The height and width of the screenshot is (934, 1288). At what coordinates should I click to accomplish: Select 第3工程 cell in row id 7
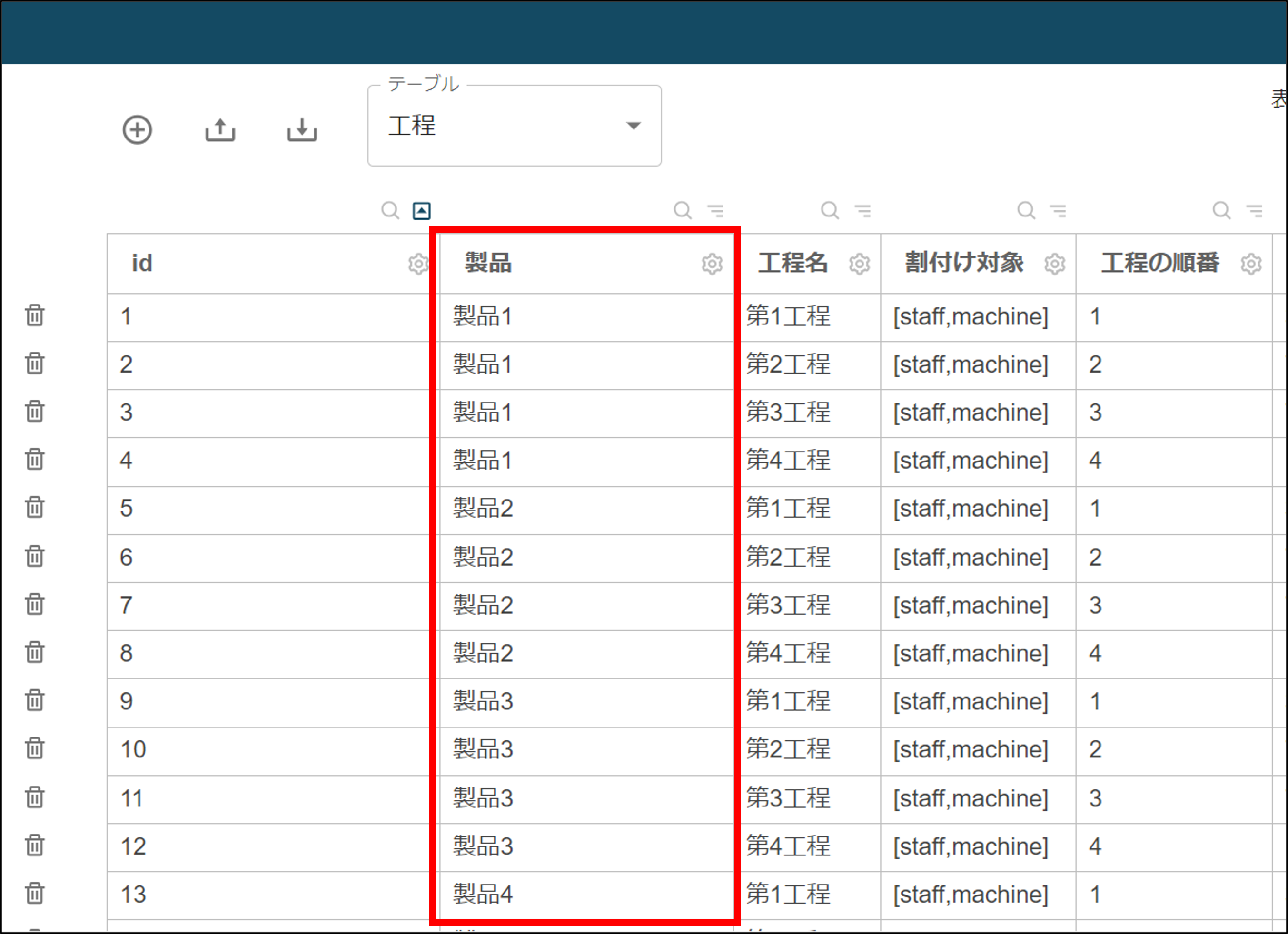pos(807,606)
